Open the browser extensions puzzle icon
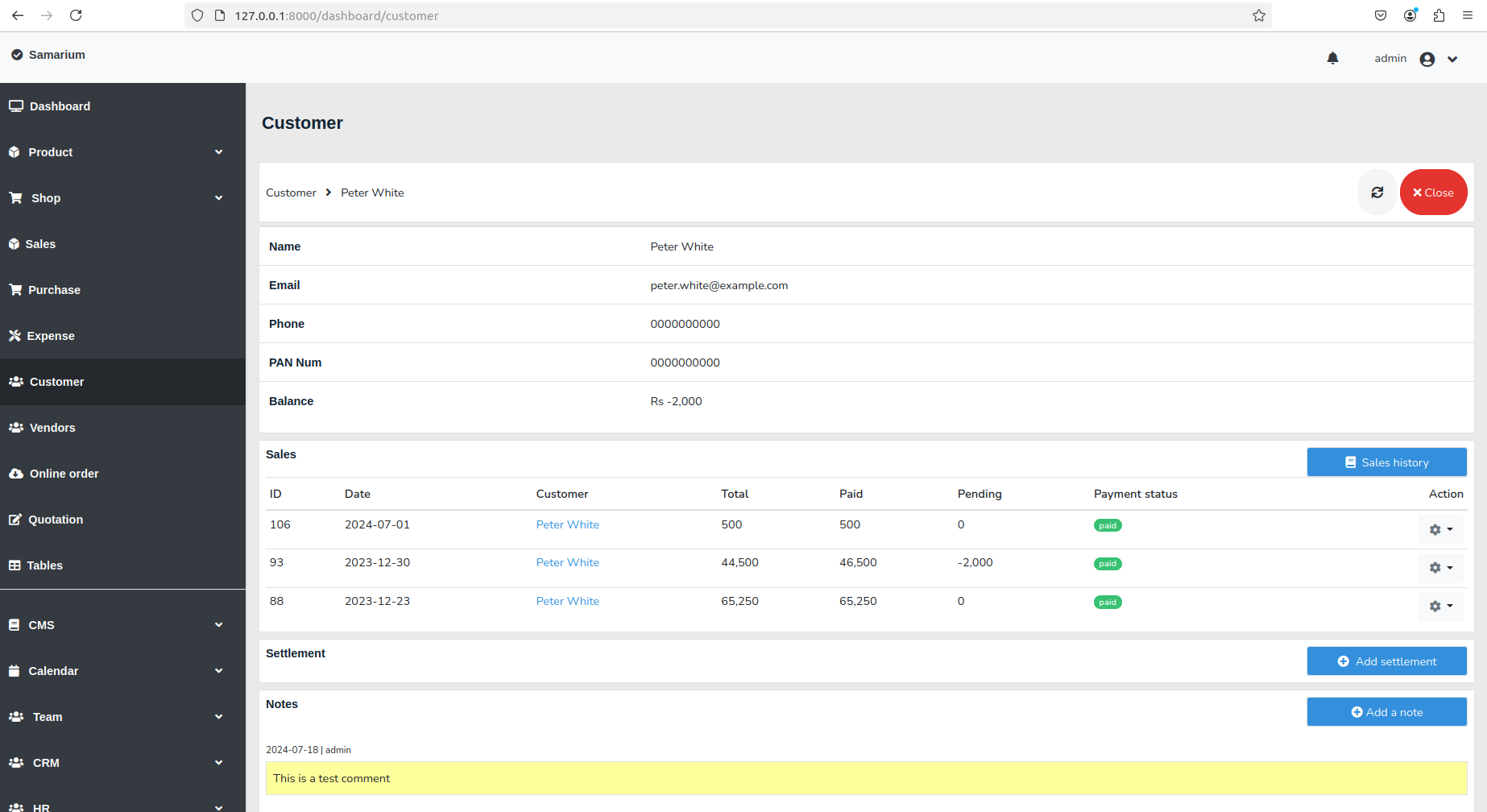This screenshot has width=1487, height=812. (1439, 15)
